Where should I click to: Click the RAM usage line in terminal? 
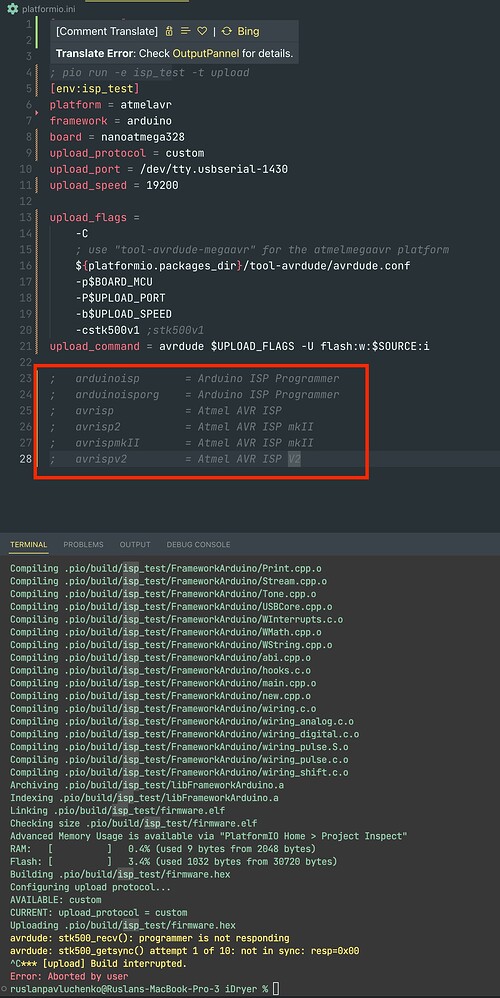tap(163, 849)
